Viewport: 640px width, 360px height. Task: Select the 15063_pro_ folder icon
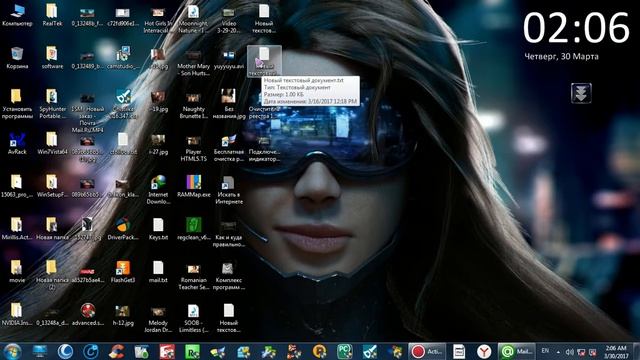point(17,187)
